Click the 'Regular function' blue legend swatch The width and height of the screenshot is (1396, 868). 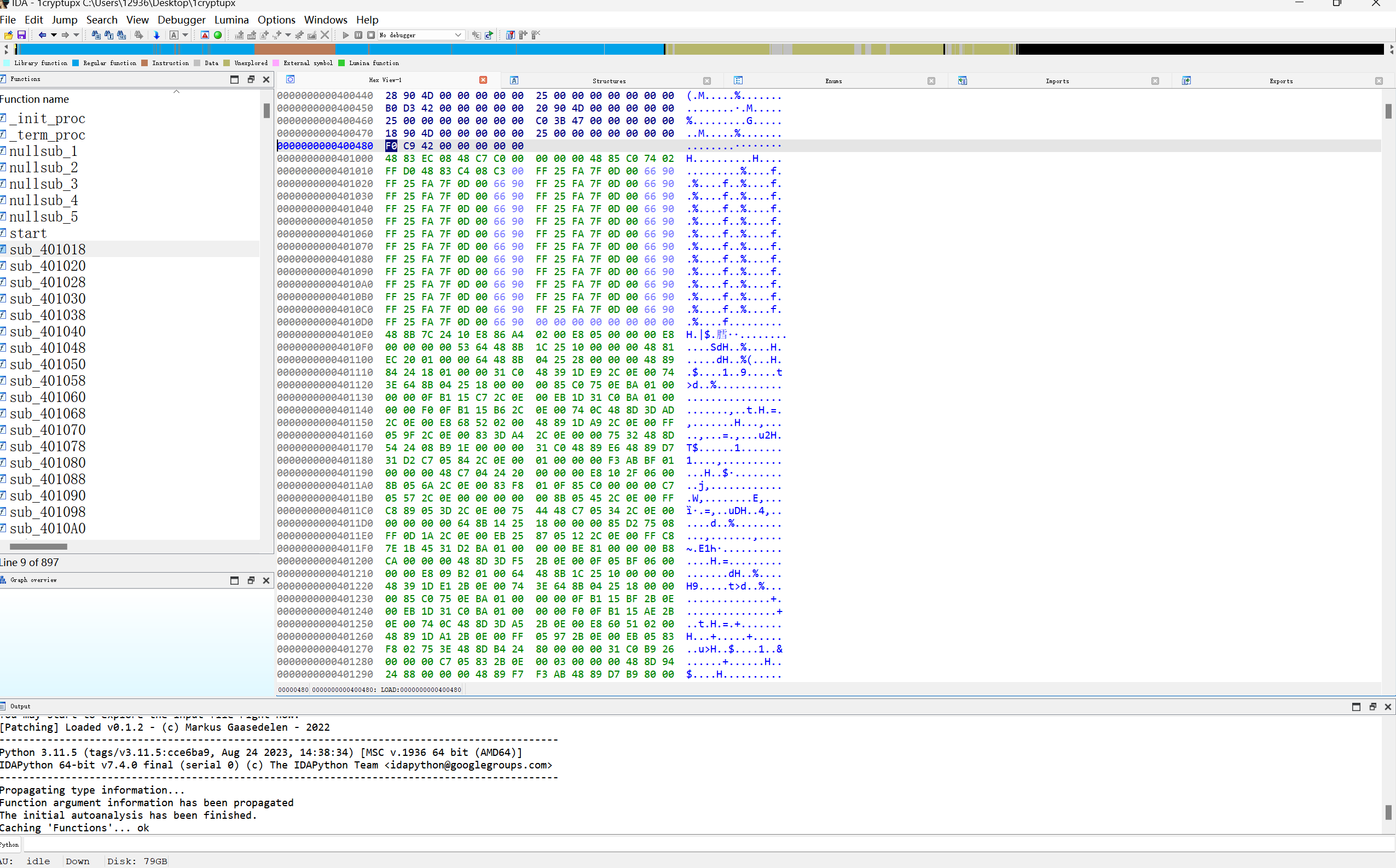pyautogui.click(x=75, y=63)
